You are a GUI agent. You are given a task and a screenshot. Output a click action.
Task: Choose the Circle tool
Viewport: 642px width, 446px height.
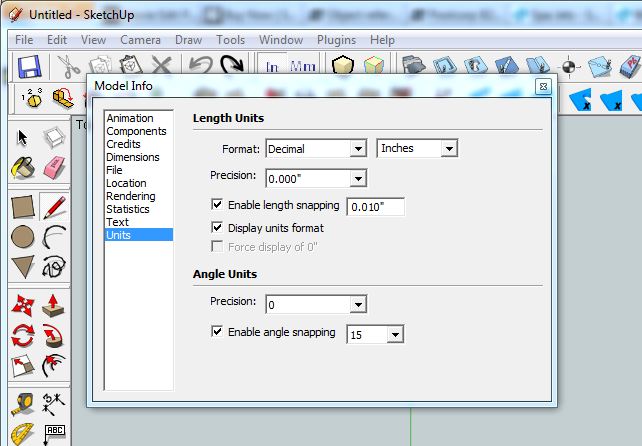[x=23, y=237]
